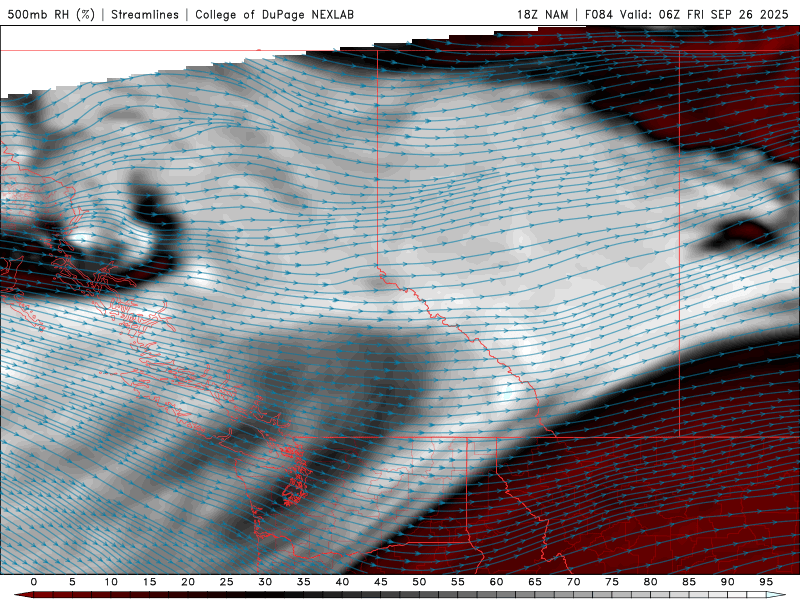Image resolution: width=800 pixels, height=600 pixels.
Task: Click the "60" colorbar label
Action: point(496,582)
